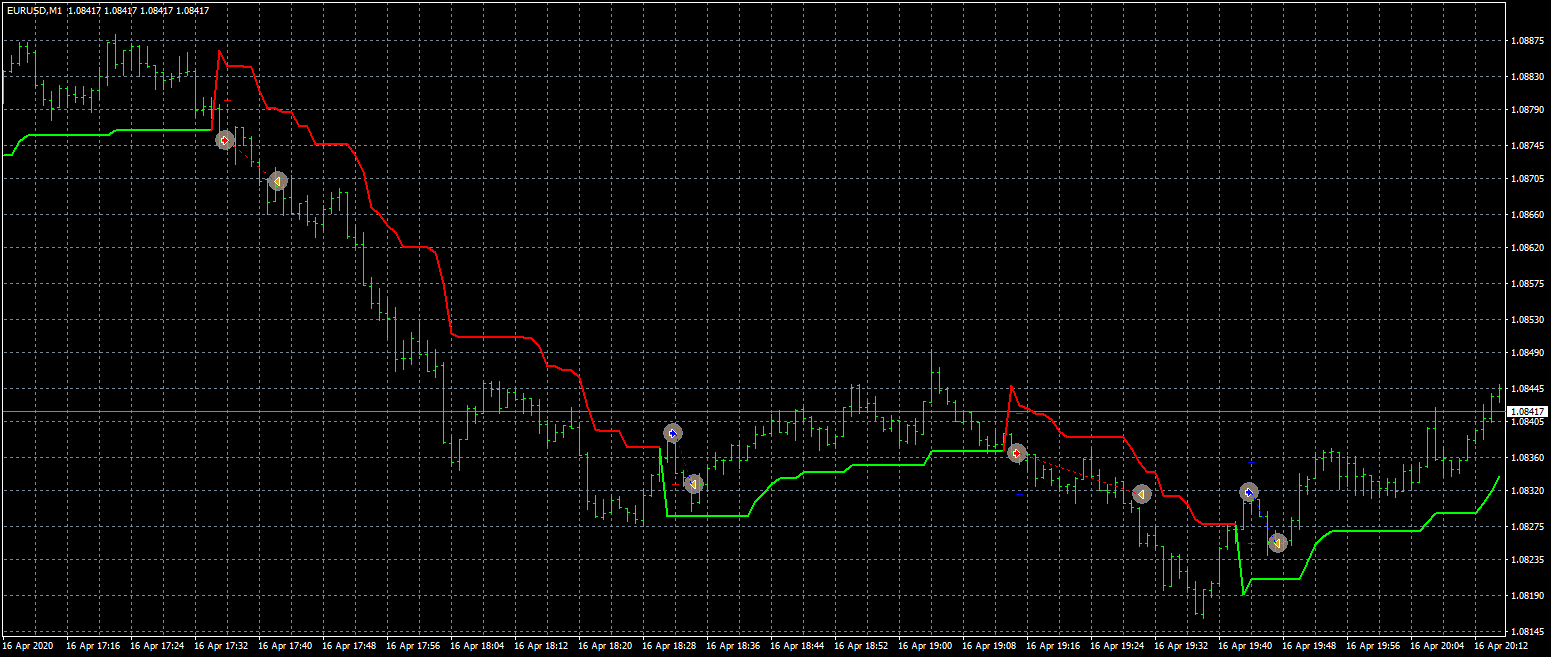The height and width of the screenshot is (657, 1551).
Task: Click the 1.08275 price axis label
Action: [1529, 526]
